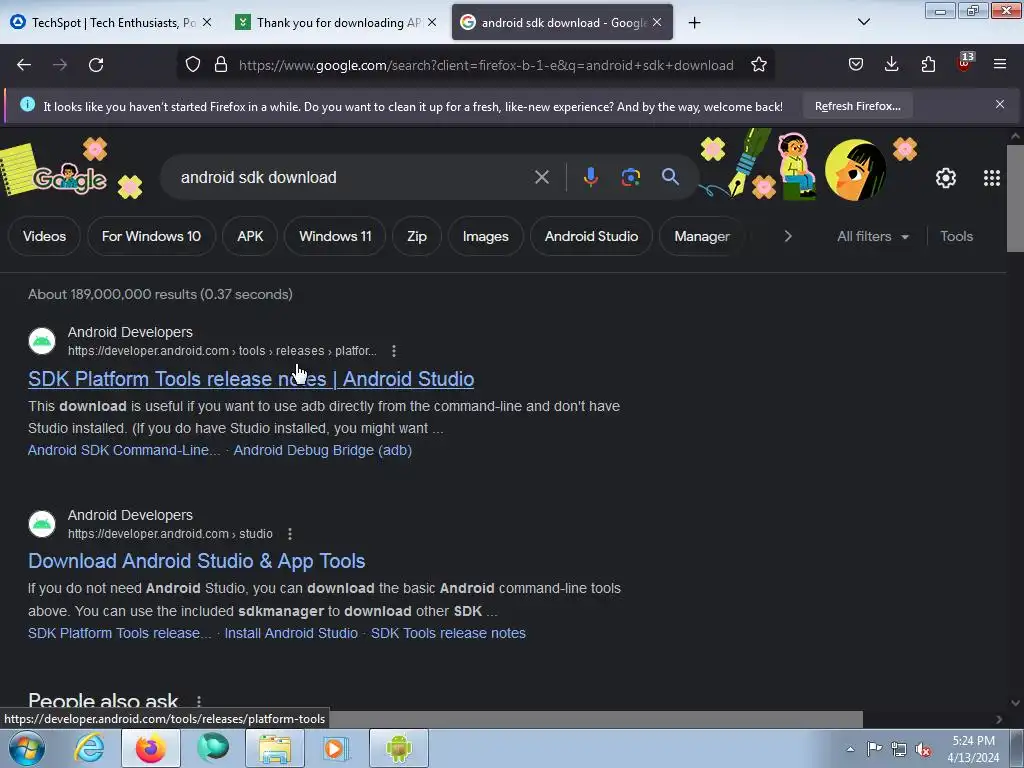Screen dimensions: 1024x768
Task: Open the Action Center flag icon
Action: click(874, 749)
